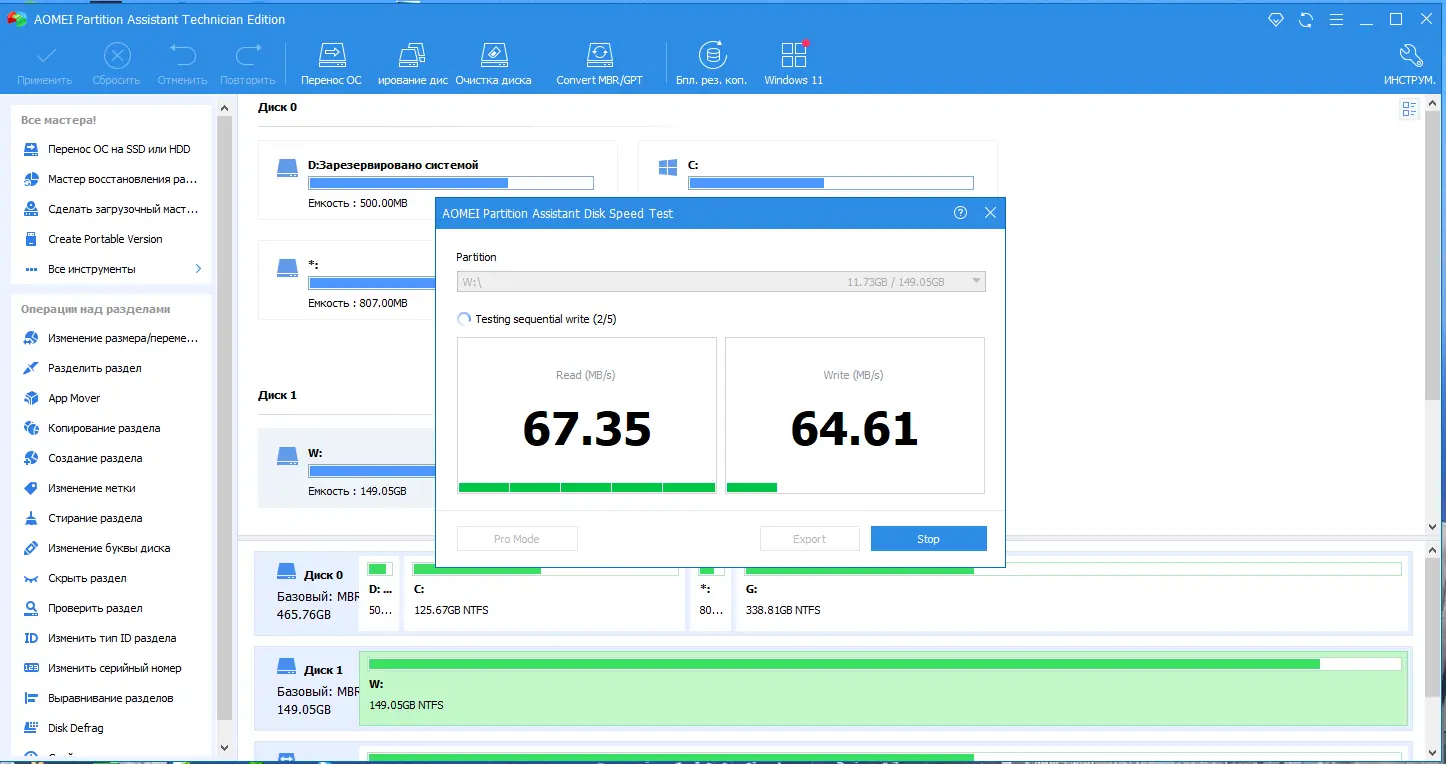1446x764 pixels.
Task: Choose Сделать загрузочный bootable media wizard
Action: 110,209
